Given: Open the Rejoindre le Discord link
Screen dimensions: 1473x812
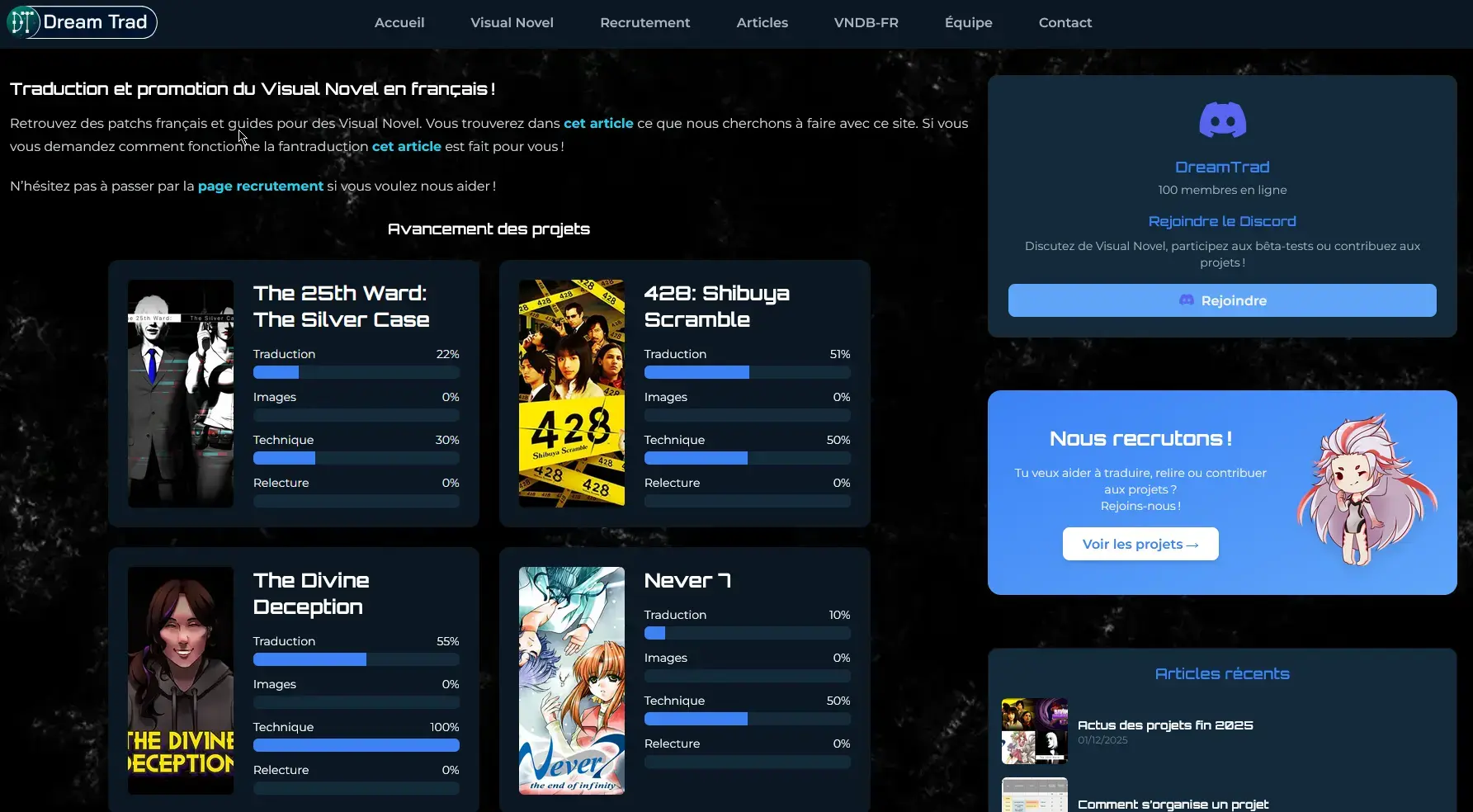Looking at the screenshot, I should pyautogui.click(x=1222, y=221).
